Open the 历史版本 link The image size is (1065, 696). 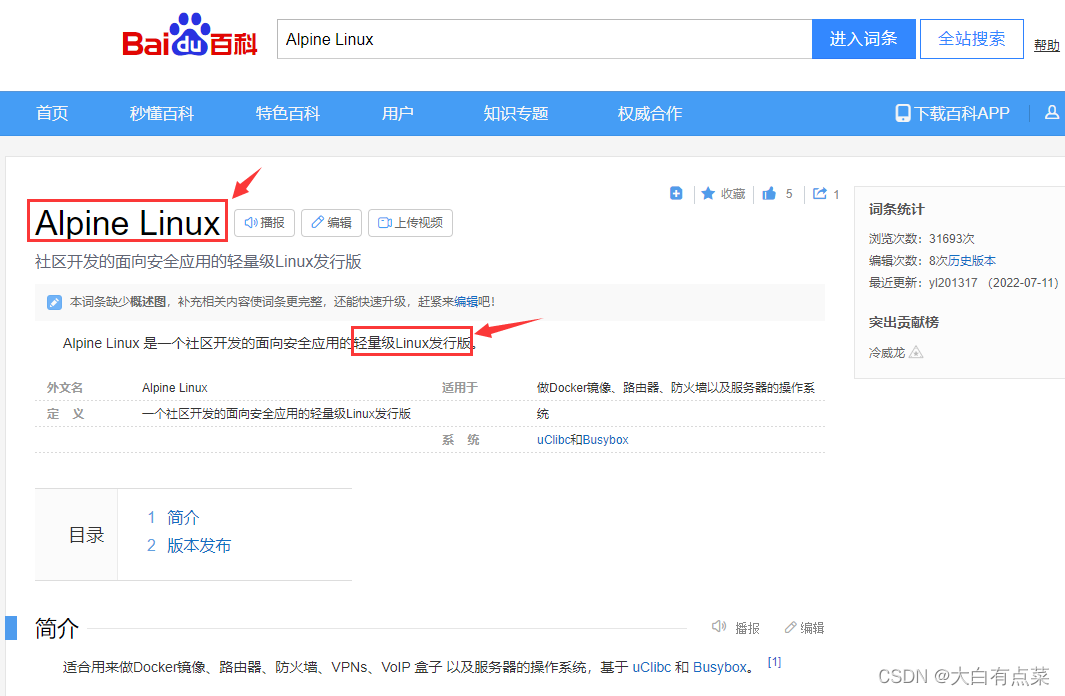click(x=972, y=261)
